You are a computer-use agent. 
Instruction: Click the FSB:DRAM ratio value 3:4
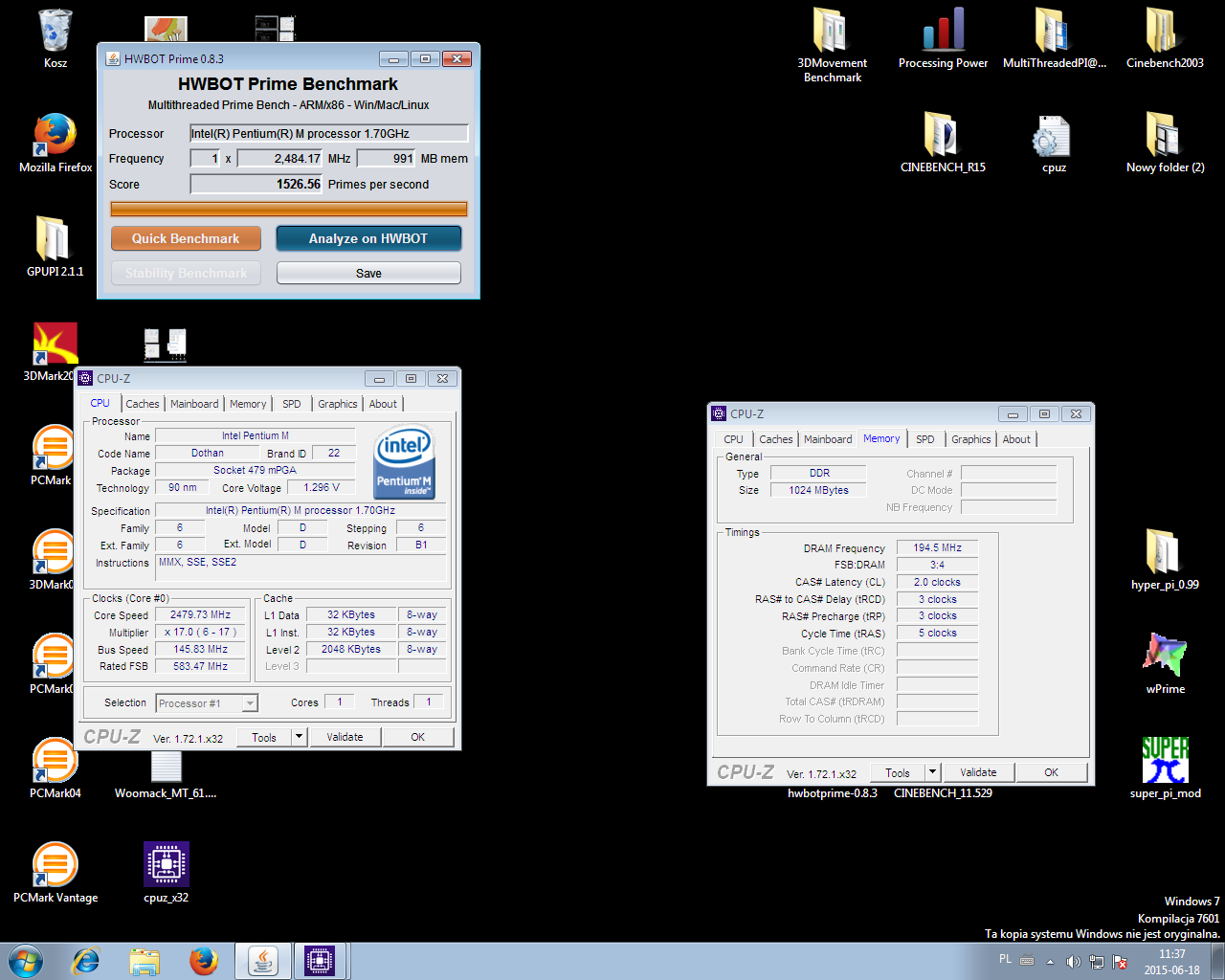[x=937, y=565]
